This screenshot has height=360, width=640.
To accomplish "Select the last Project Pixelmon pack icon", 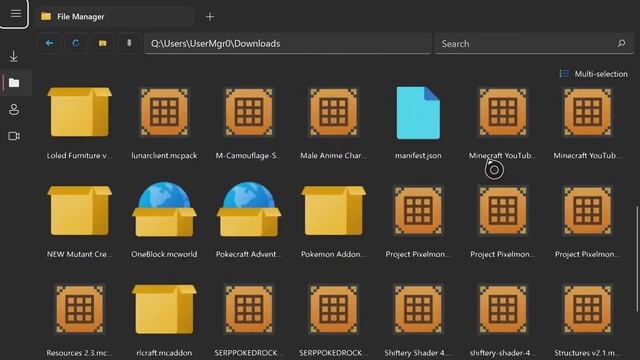I will pyautogui.click(x=587, y=211).
